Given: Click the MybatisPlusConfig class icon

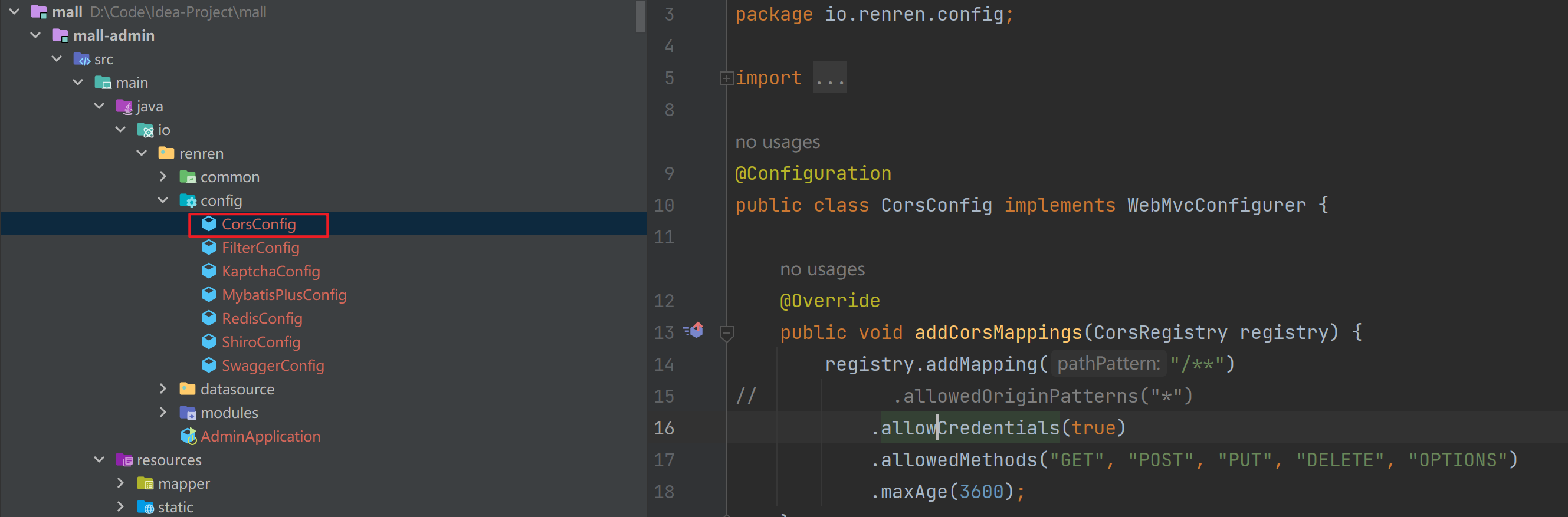Looking at the screenshot, I should pos(209,294).
